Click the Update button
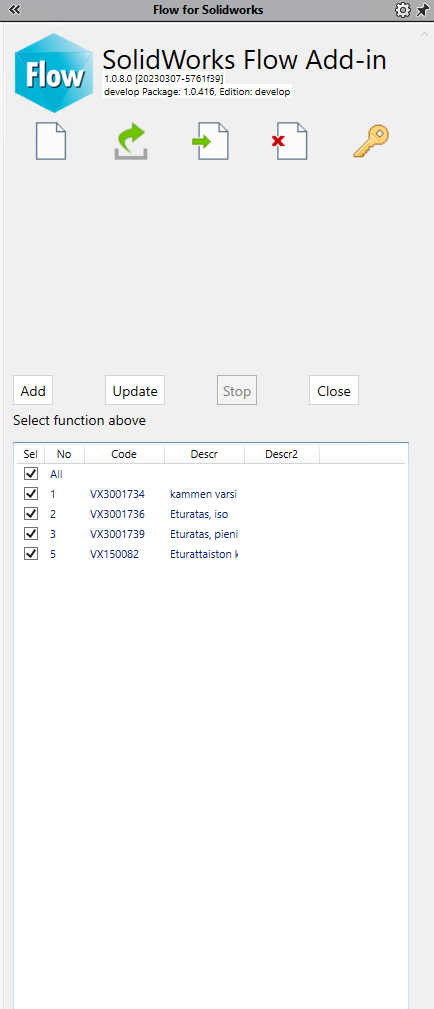The height and width of the screenshot is (1009, 434). coord(135,391)
